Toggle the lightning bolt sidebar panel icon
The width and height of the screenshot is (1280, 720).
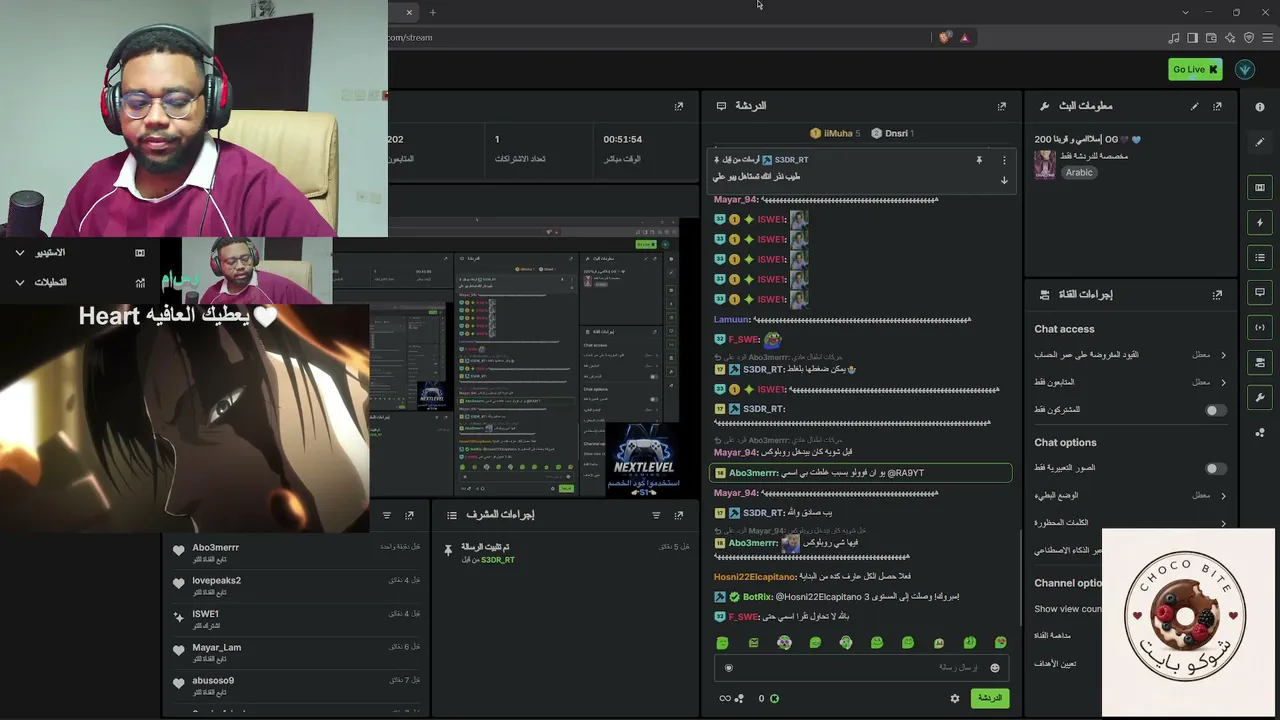[1260, 223]
